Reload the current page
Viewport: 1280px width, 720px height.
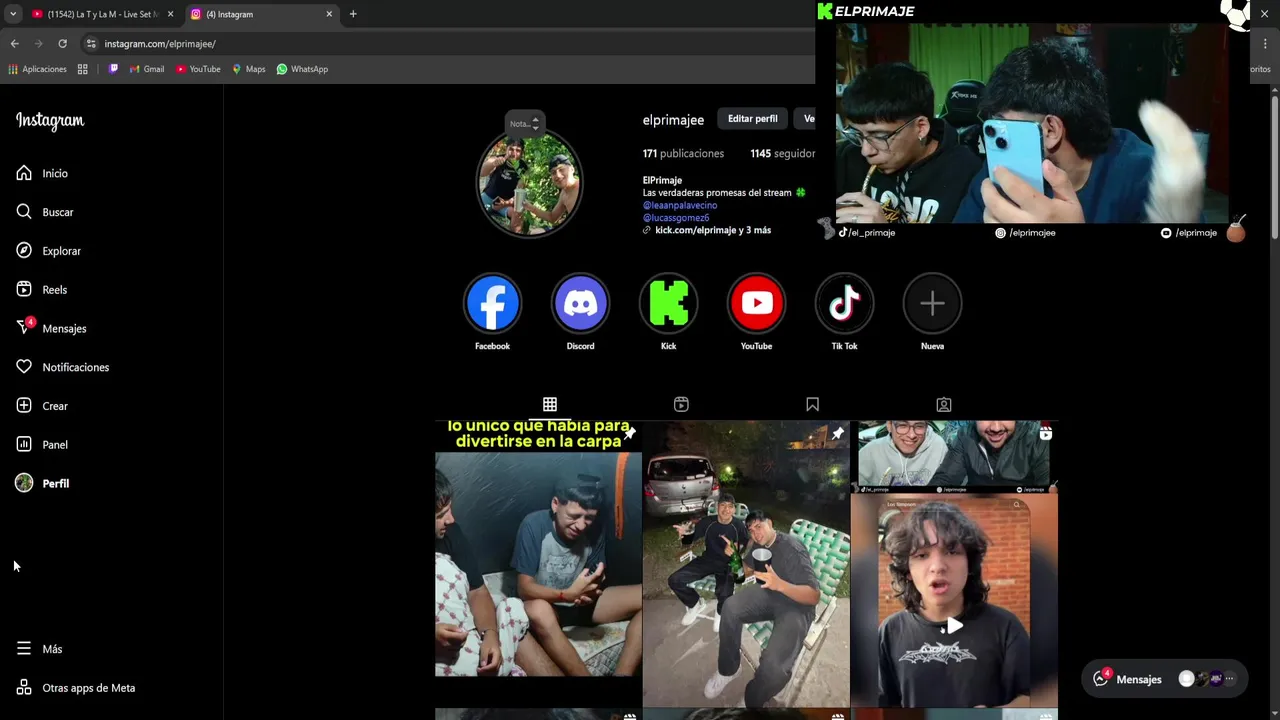(x=62, y=44)
